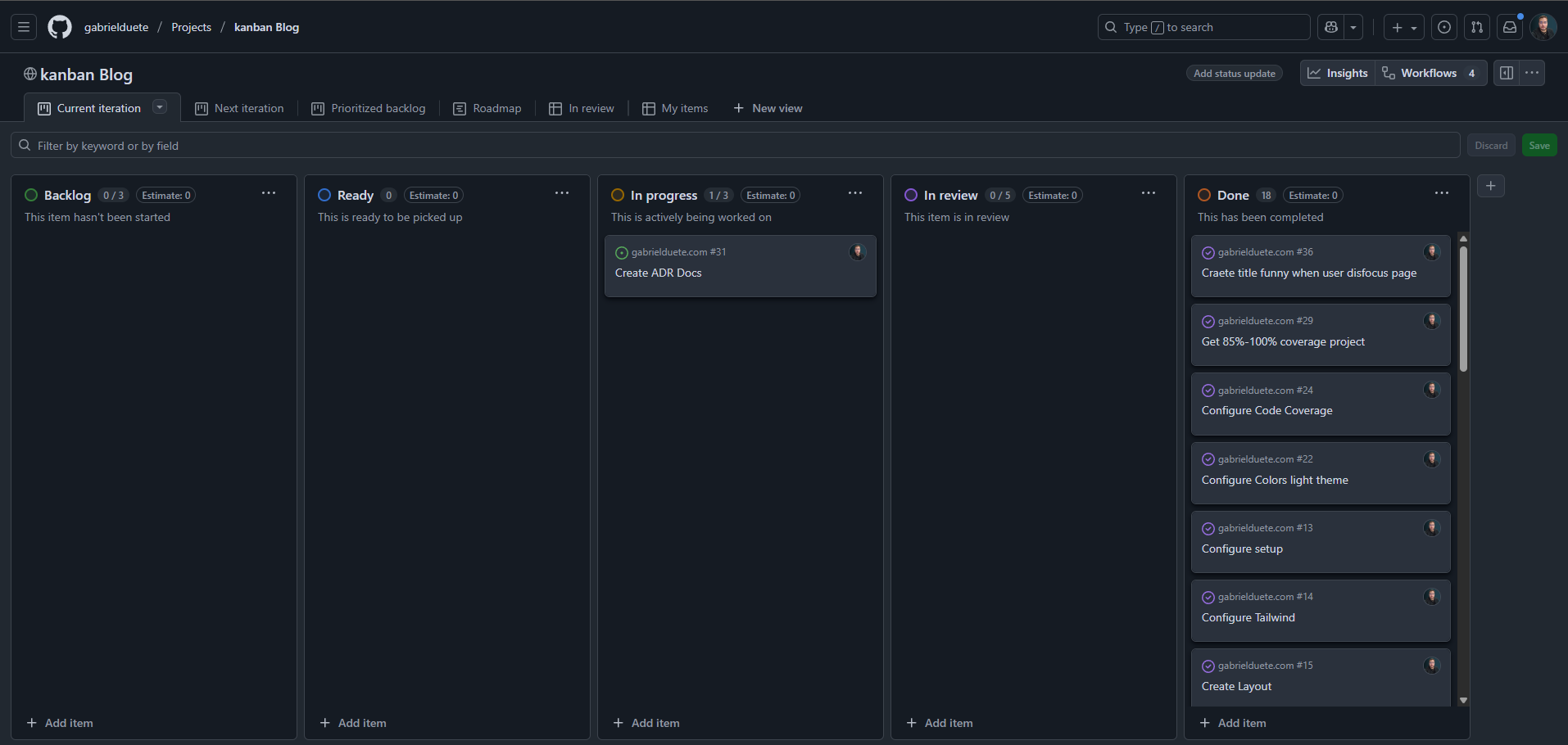Open project Insights

[x=1337, y=73]
